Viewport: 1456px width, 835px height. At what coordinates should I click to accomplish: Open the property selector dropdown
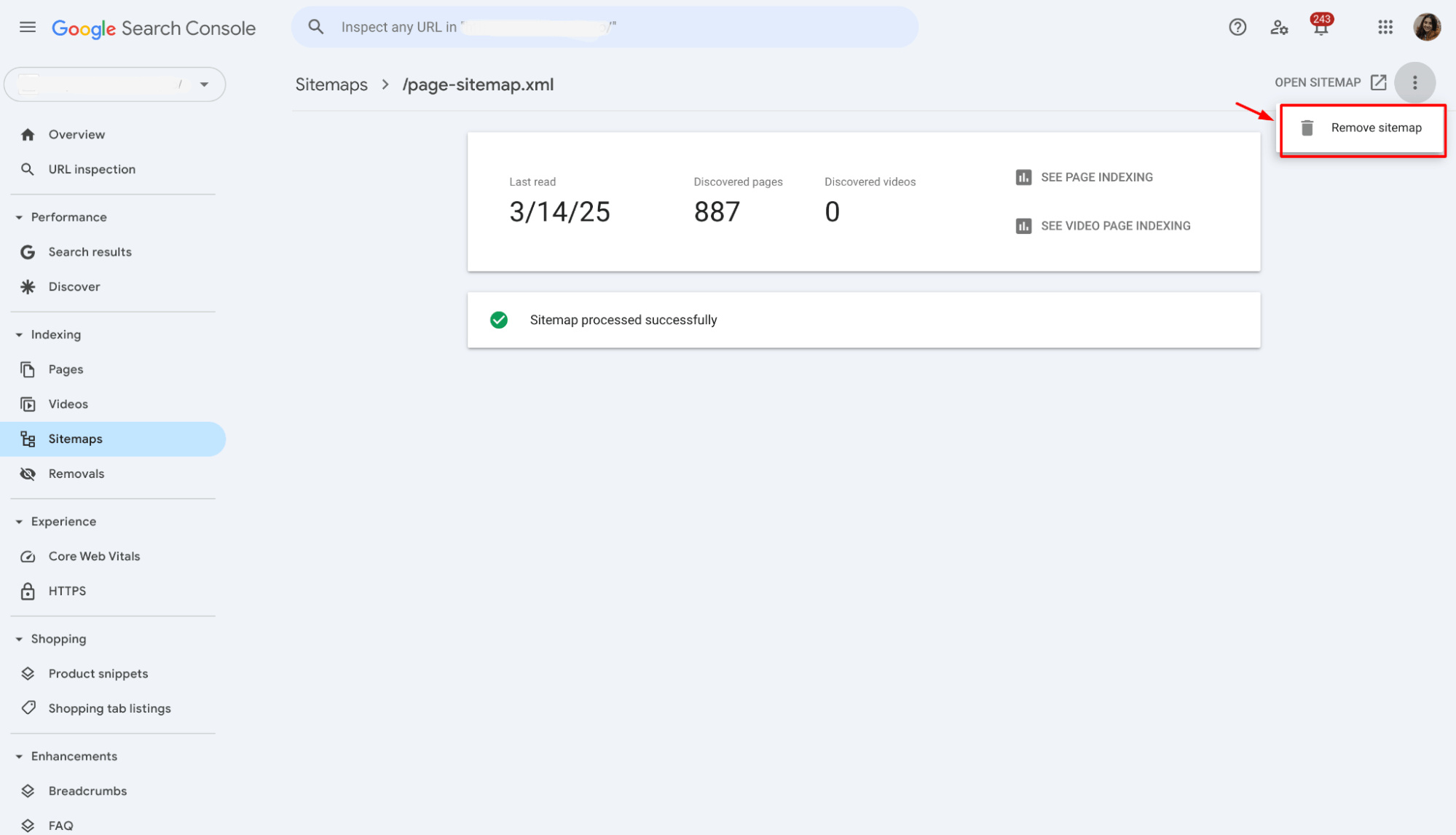(x=204, y=85)
